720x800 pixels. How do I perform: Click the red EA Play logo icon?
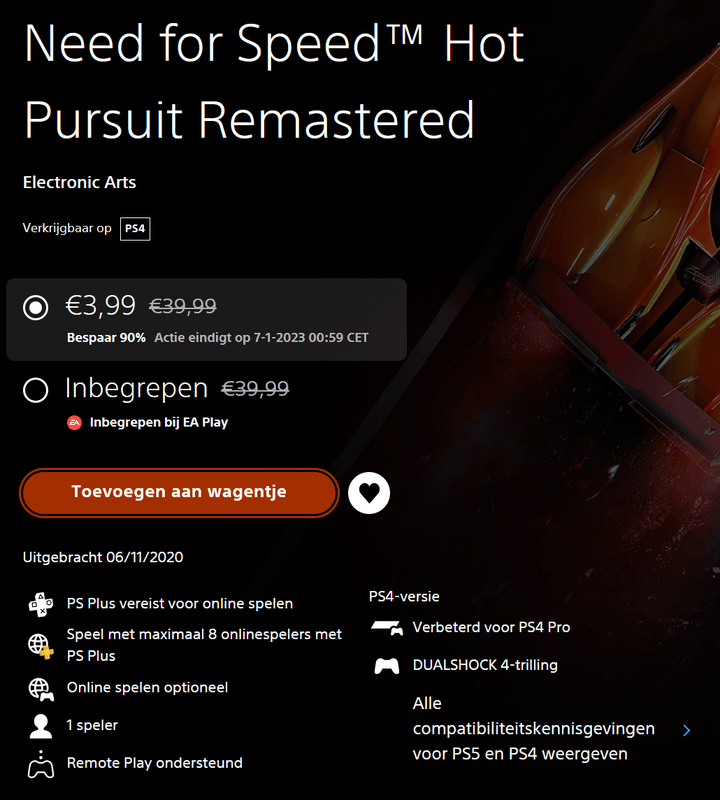coord(74,423)
